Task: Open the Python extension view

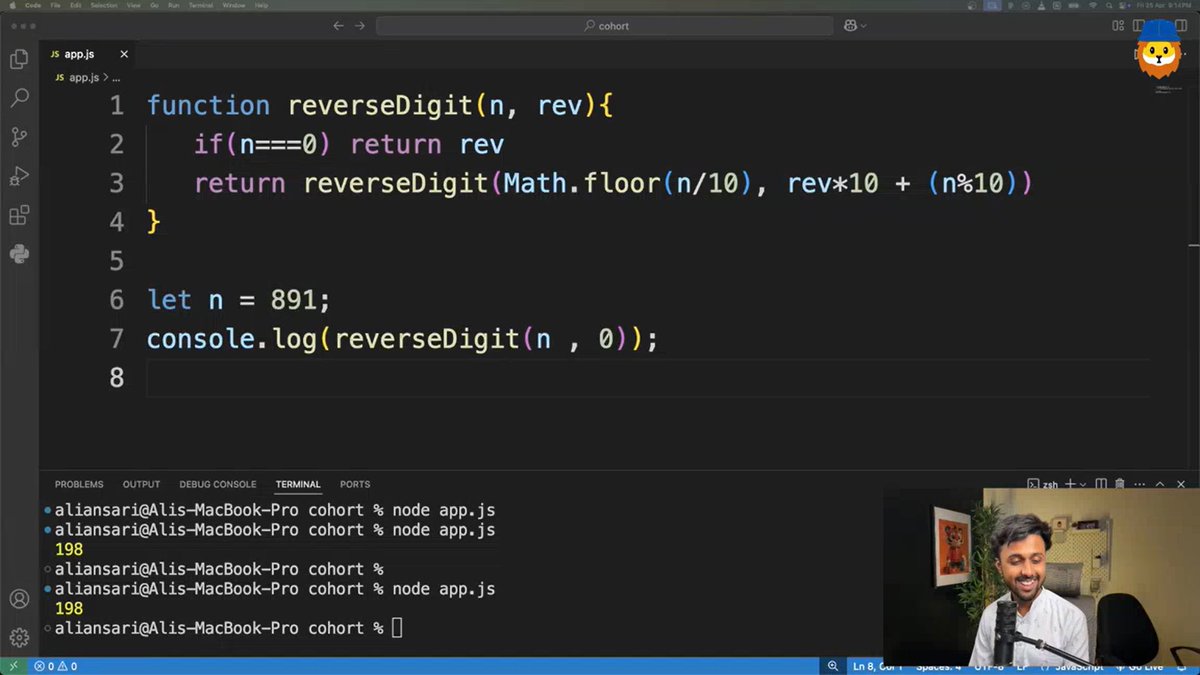Action: pos(19,253)
